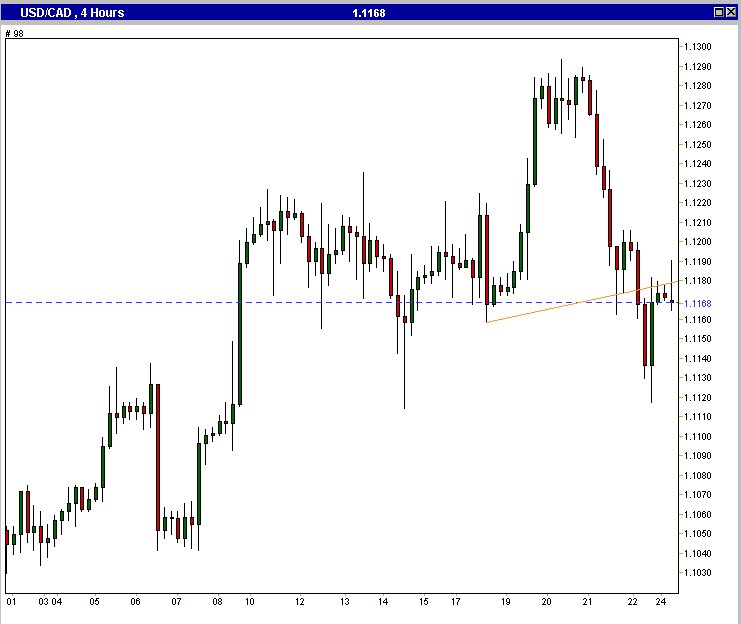Click the 1.1250 price axis label
Image resolution: width=741 pixels, height=624 pixels.
point(698,145)
